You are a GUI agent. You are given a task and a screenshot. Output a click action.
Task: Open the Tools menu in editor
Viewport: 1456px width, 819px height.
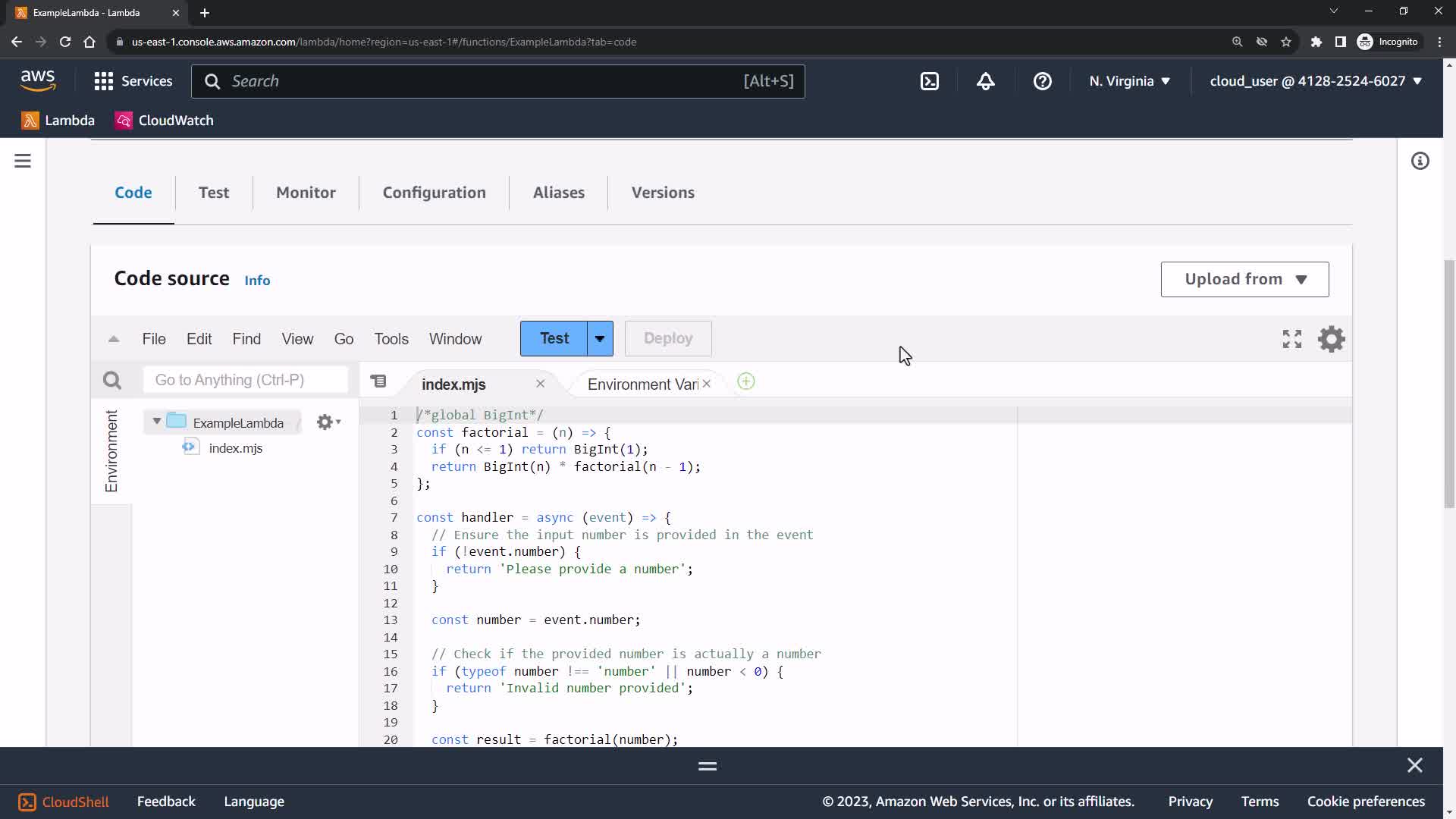391,339
